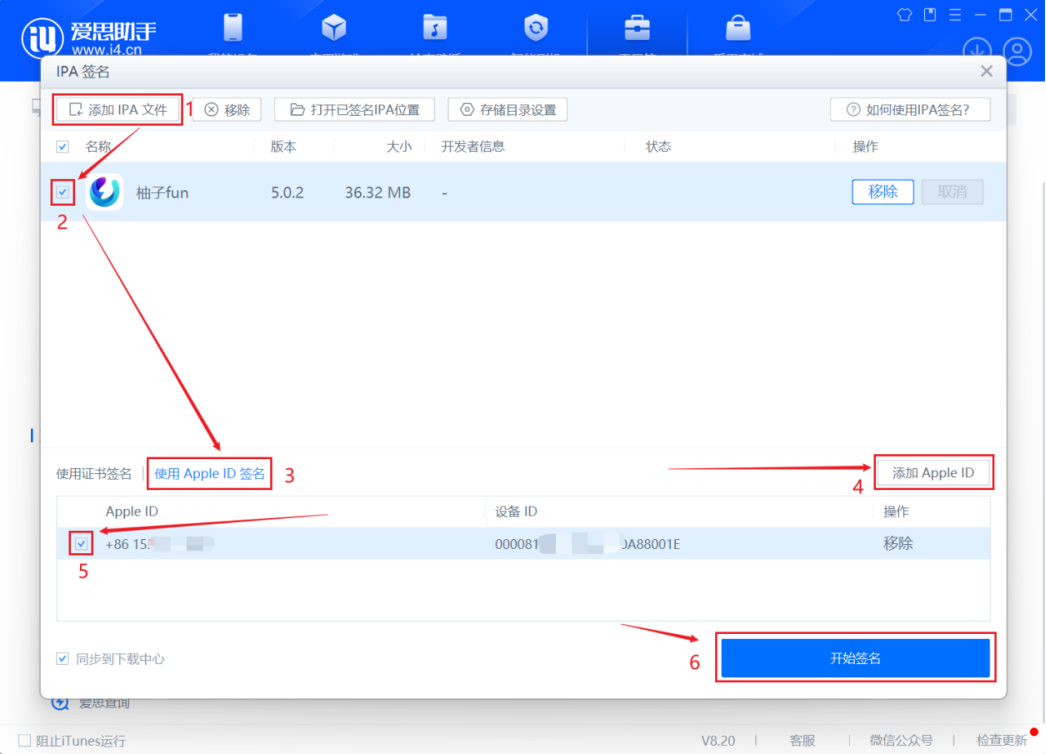Open the shopping bag store icon
1046x754 pixels.
(x=738, y=28)
